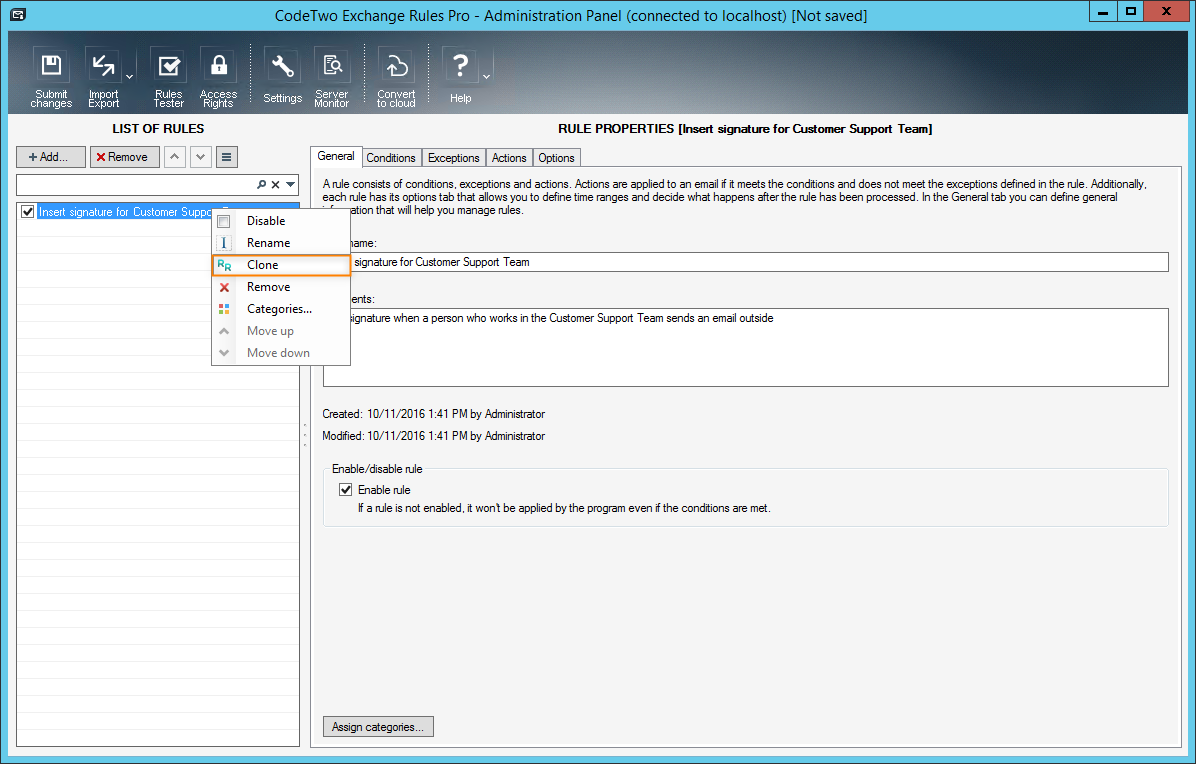
Task: Open the Actions tab
Action: [509, 158]
